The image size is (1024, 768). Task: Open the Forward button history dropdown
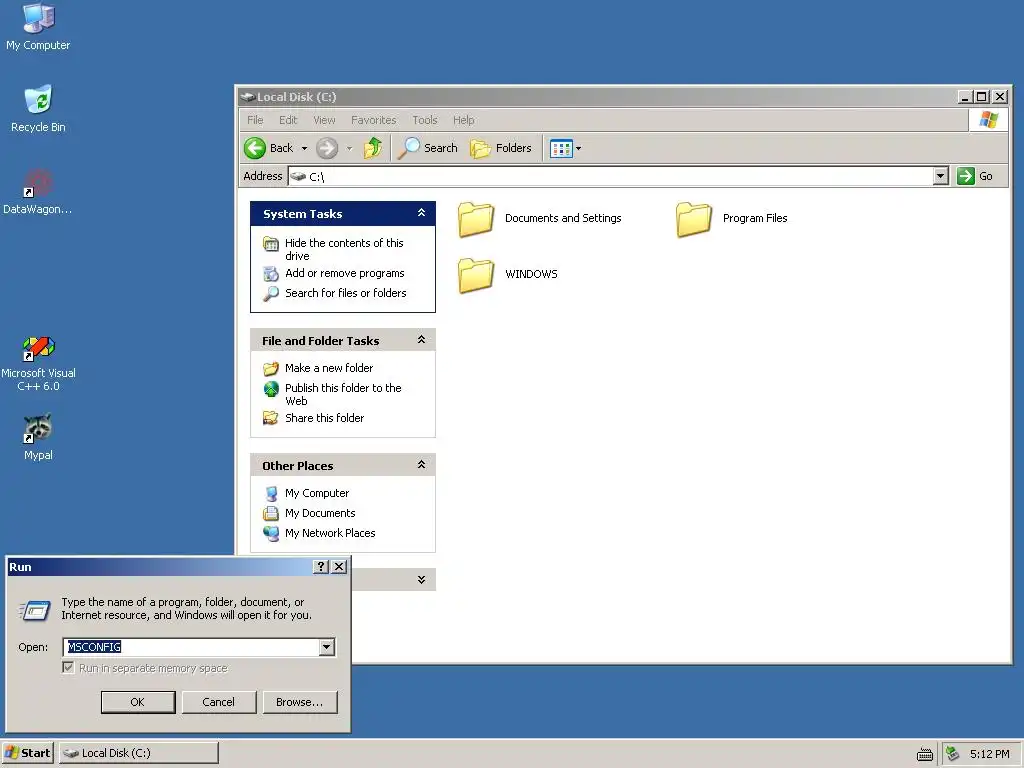click(x=349, y=149)
